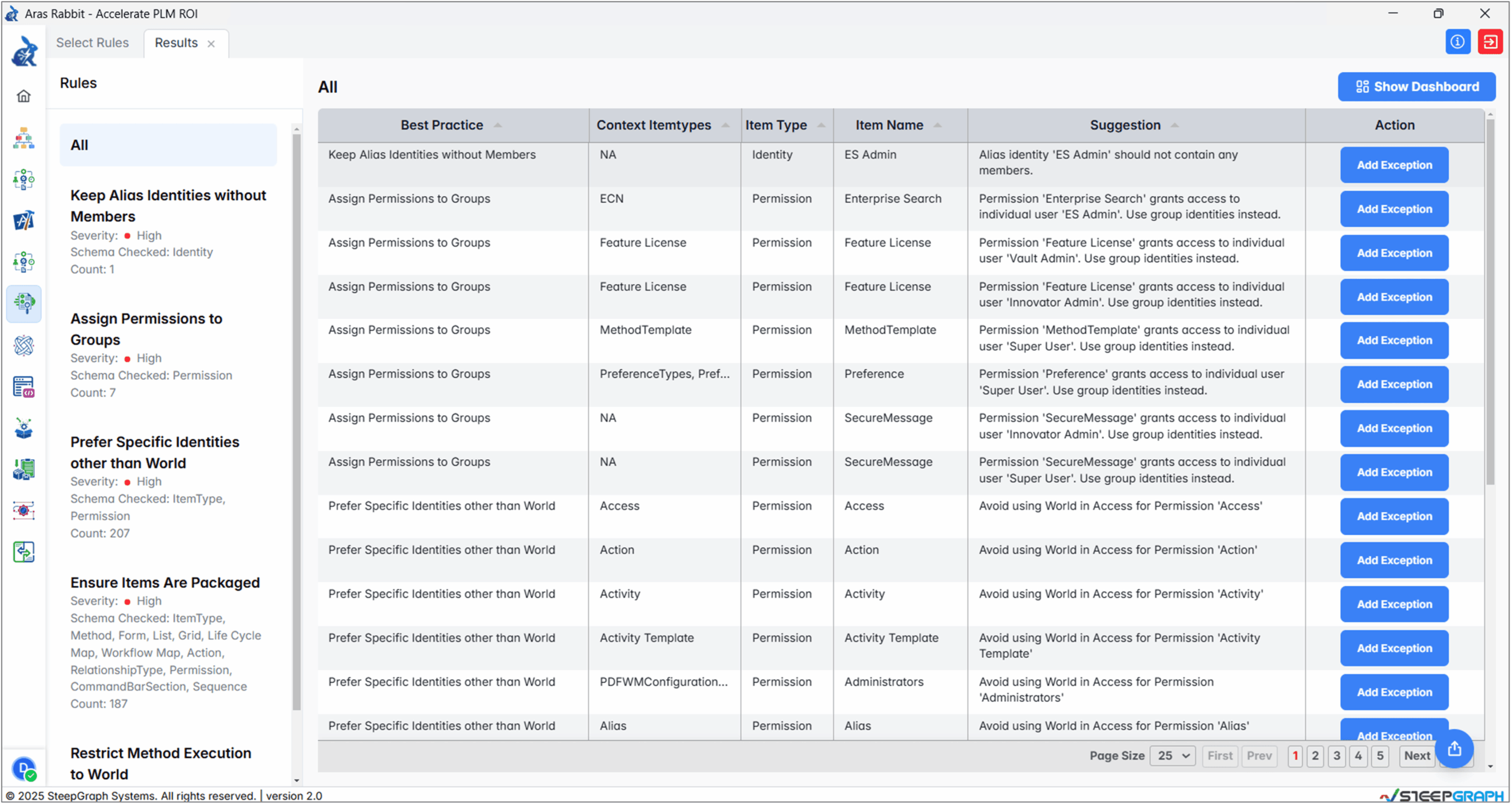This screenshot has width=1512, height=804.
Task: Open the Home icon in sidebar
Action: (24, 96)
